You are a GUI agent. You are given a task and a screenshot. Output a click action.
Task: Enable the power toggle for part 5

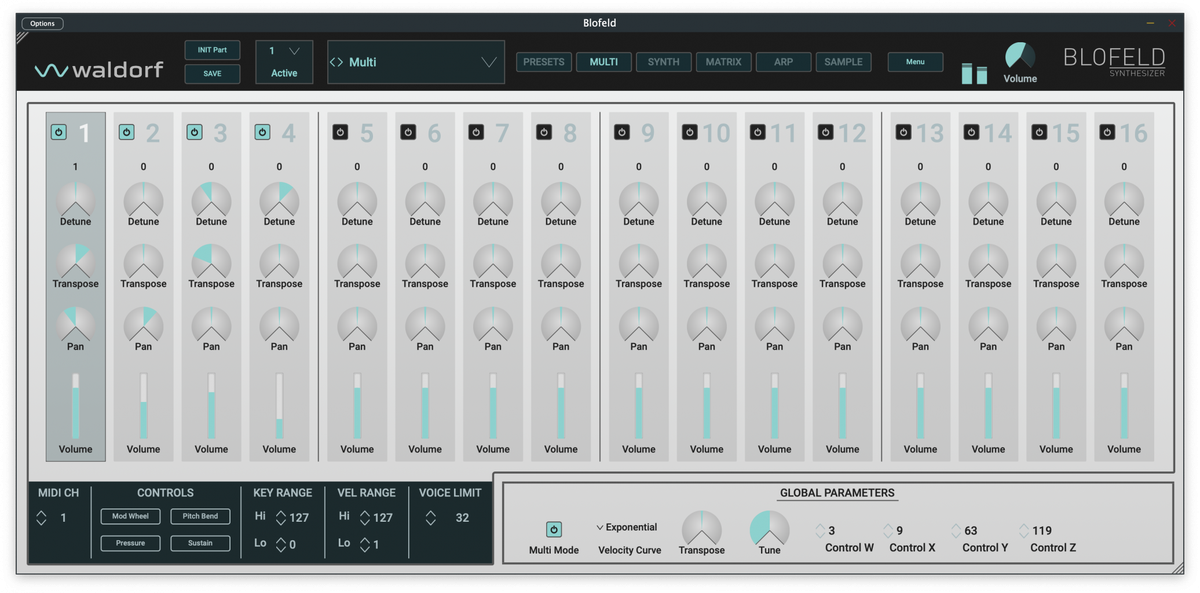(340, 132)
